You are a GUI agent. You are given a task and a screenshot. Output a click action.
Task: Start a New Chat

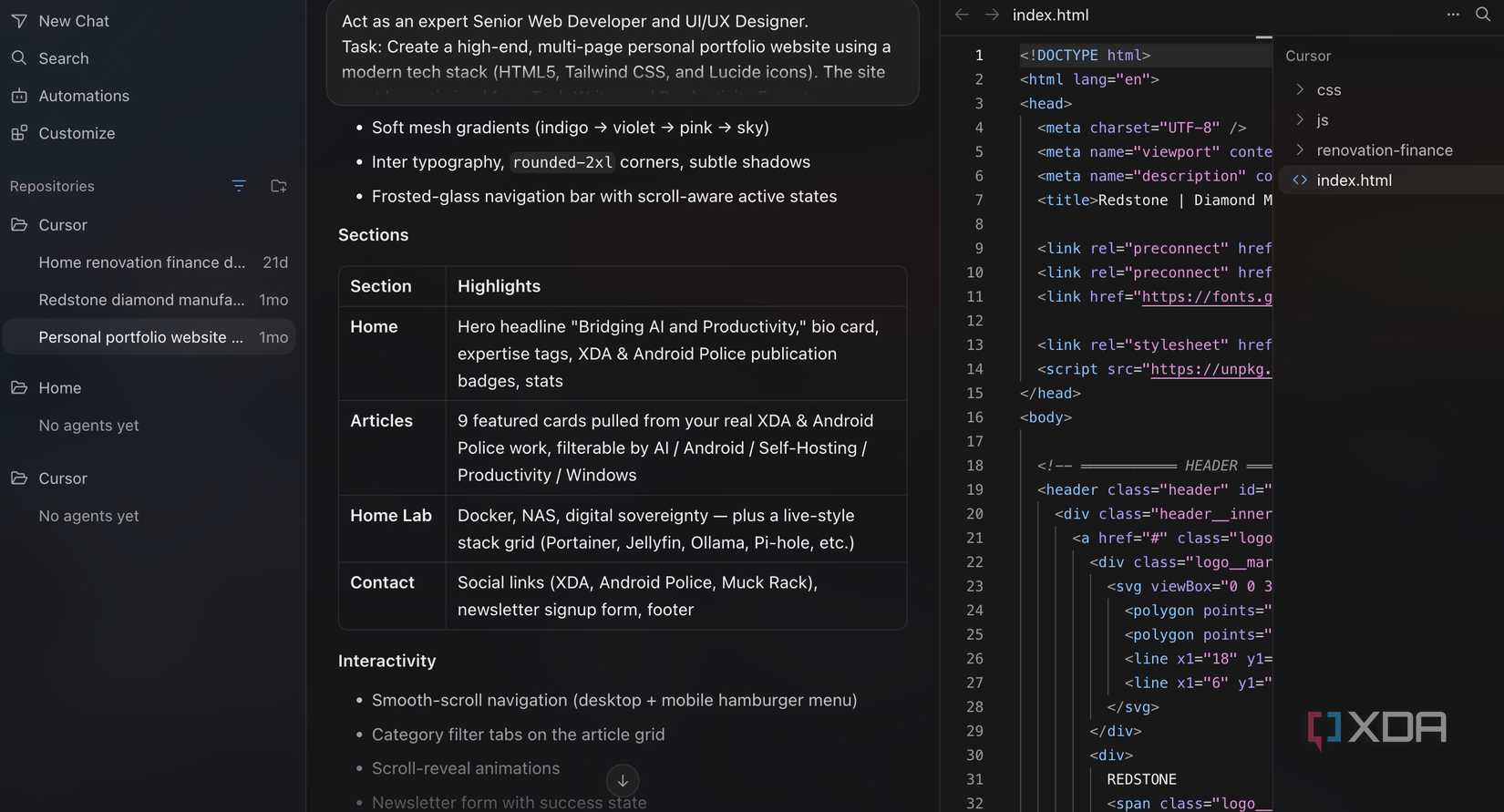60,21
